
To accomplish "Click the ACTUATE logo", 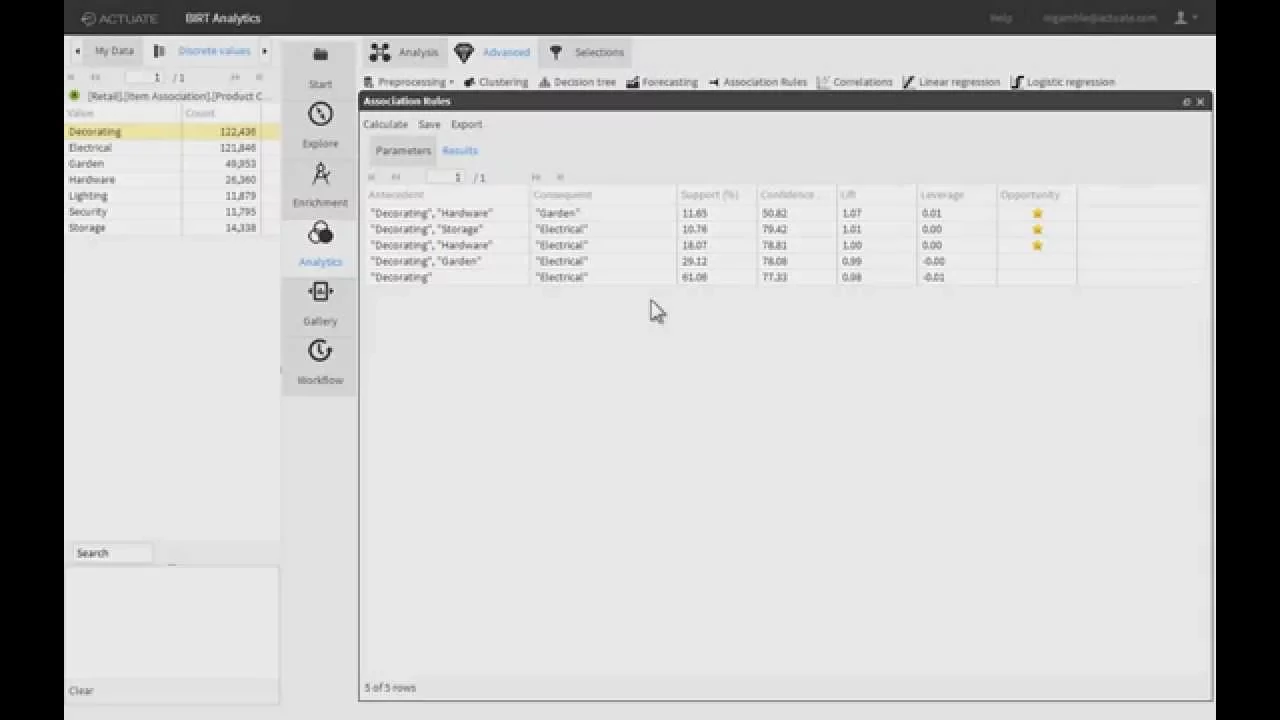I will 119,18.
